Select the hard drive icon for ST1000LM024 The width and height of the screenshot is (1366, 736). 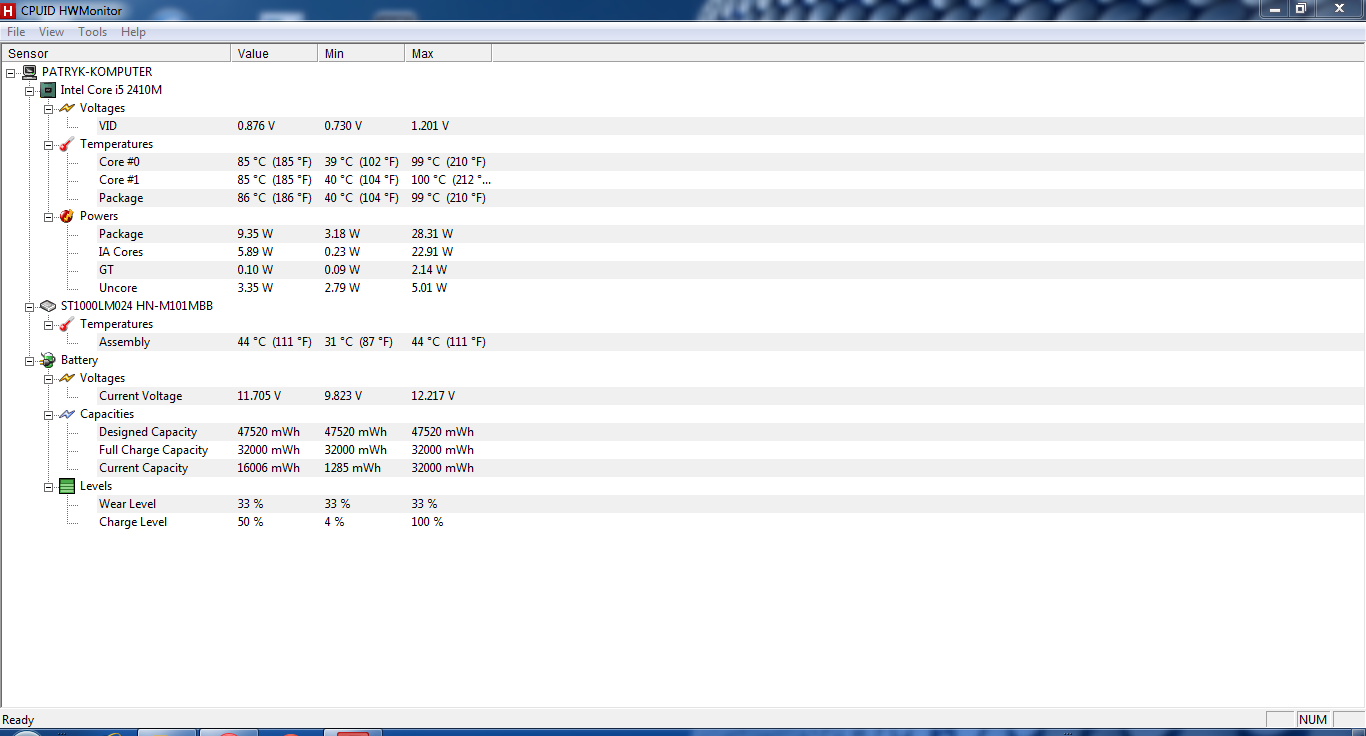48,306
